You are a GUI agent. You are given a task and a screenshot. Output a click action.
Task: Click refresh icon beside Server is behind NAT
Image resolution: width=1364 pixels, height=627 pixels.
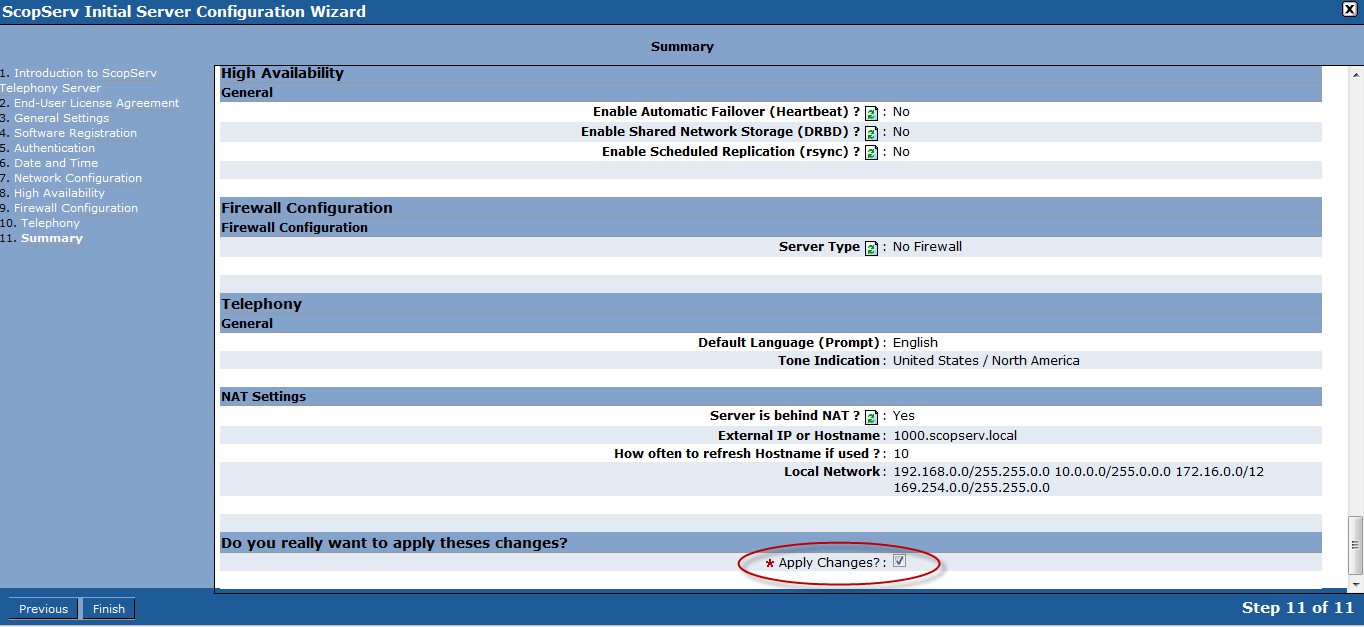871,417
